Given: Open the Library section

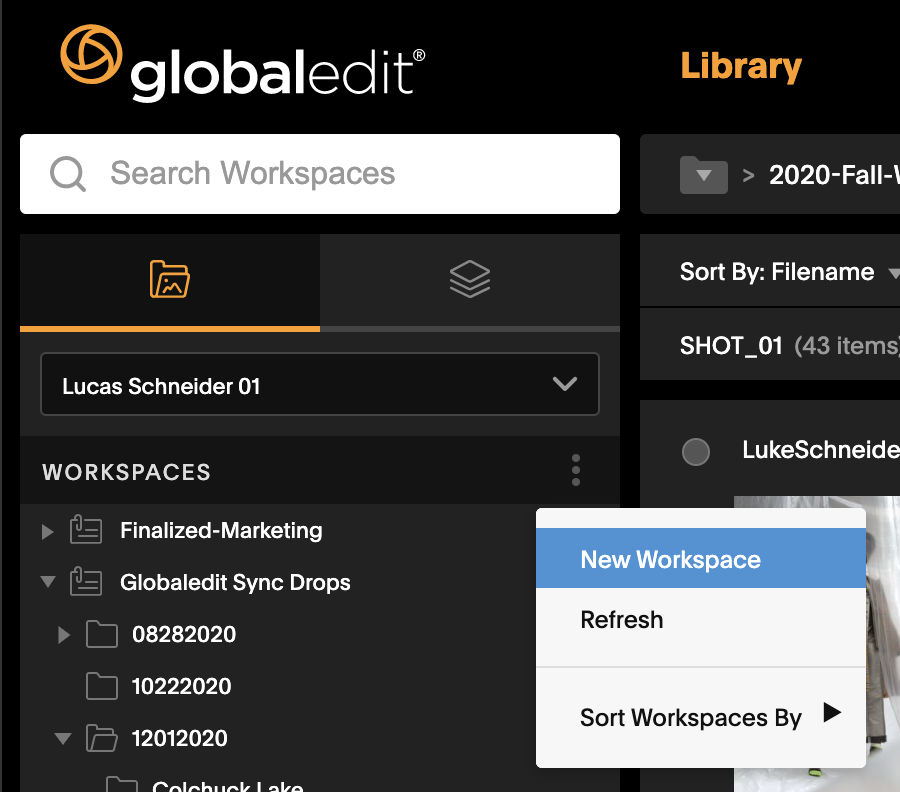Looking at the screenshot, I should click(x=741, y=67).
